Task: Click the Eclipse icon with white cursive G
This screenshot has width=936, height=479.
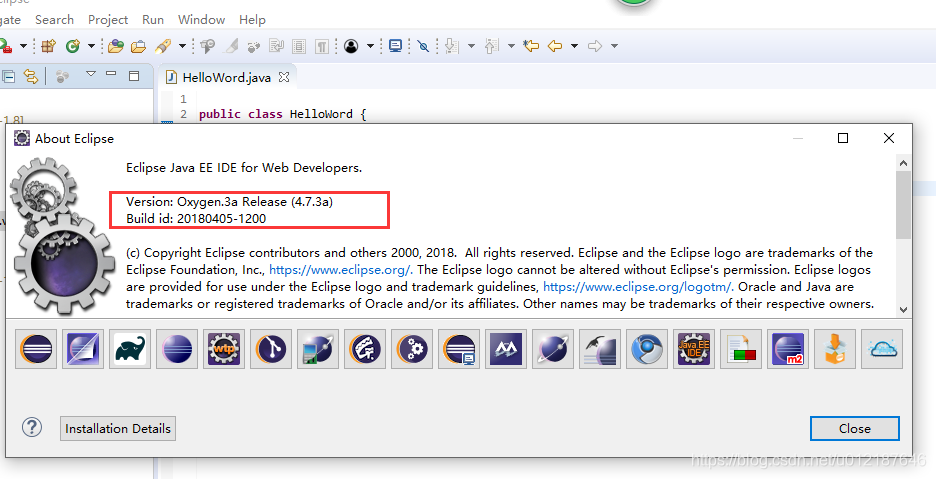Action: [365, 348]
